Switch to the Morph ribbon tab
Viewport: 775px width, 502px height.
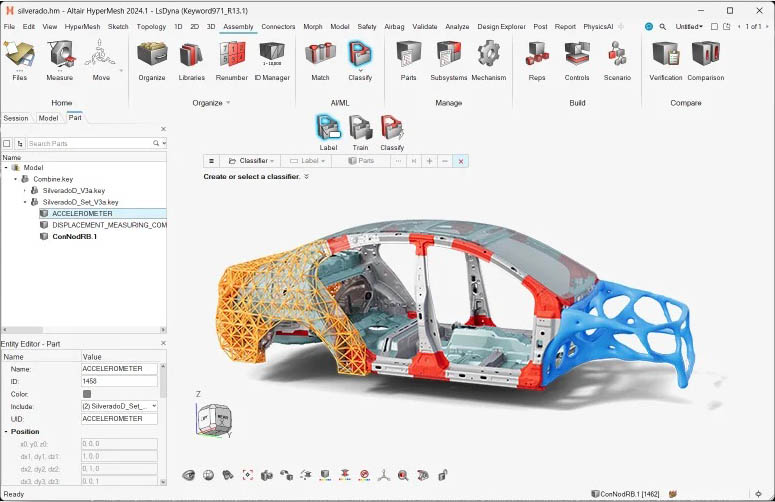click(x=312, y=27)
